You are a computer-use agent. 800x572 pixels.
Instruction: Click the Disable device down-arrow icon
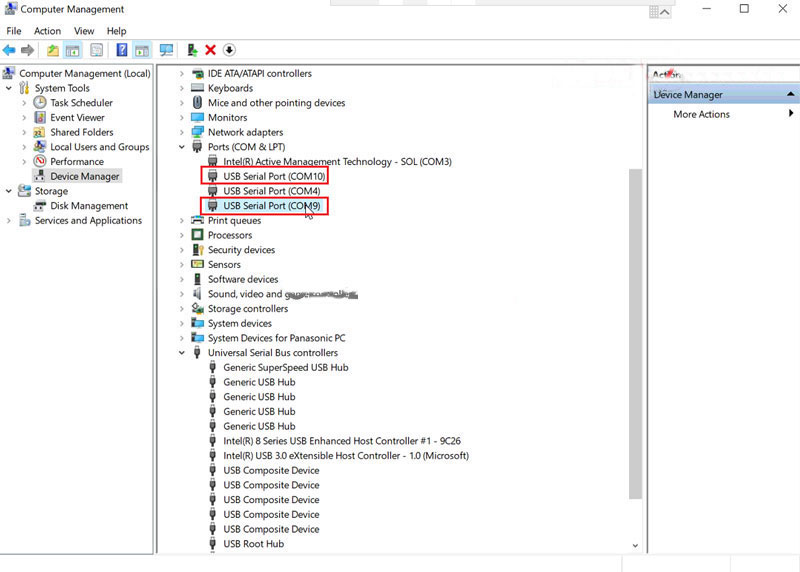[230, 50]
